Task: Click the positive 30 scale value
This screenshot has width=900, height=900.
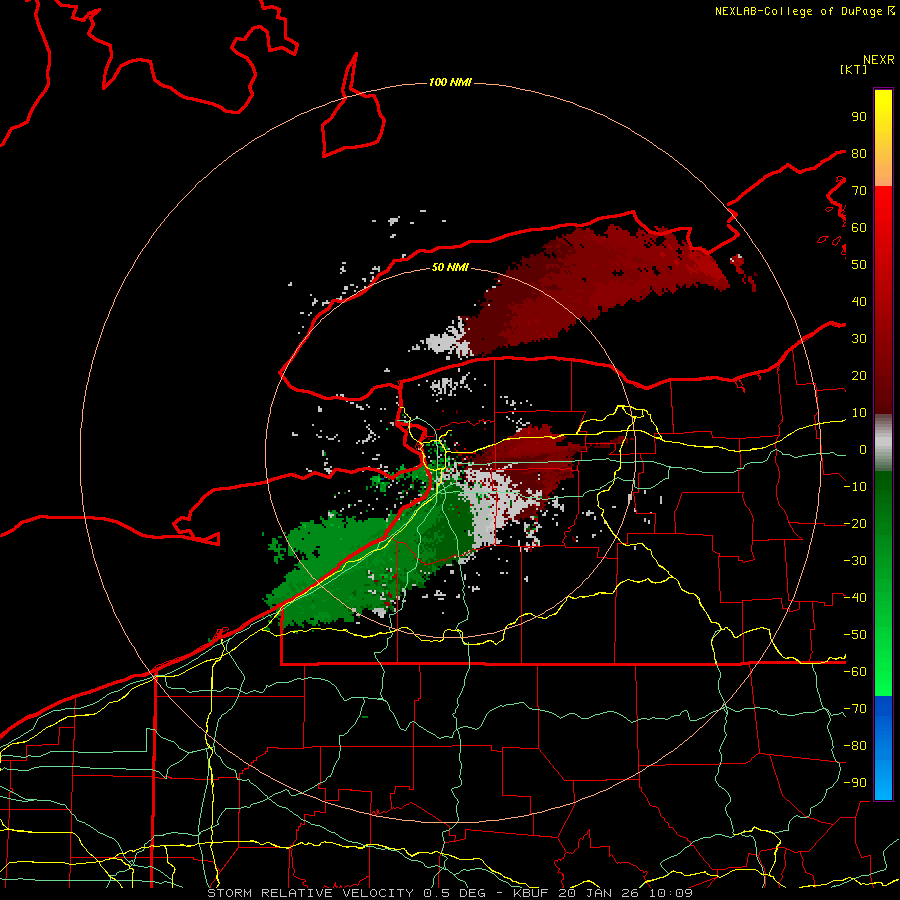Action: tap(859, 339)
